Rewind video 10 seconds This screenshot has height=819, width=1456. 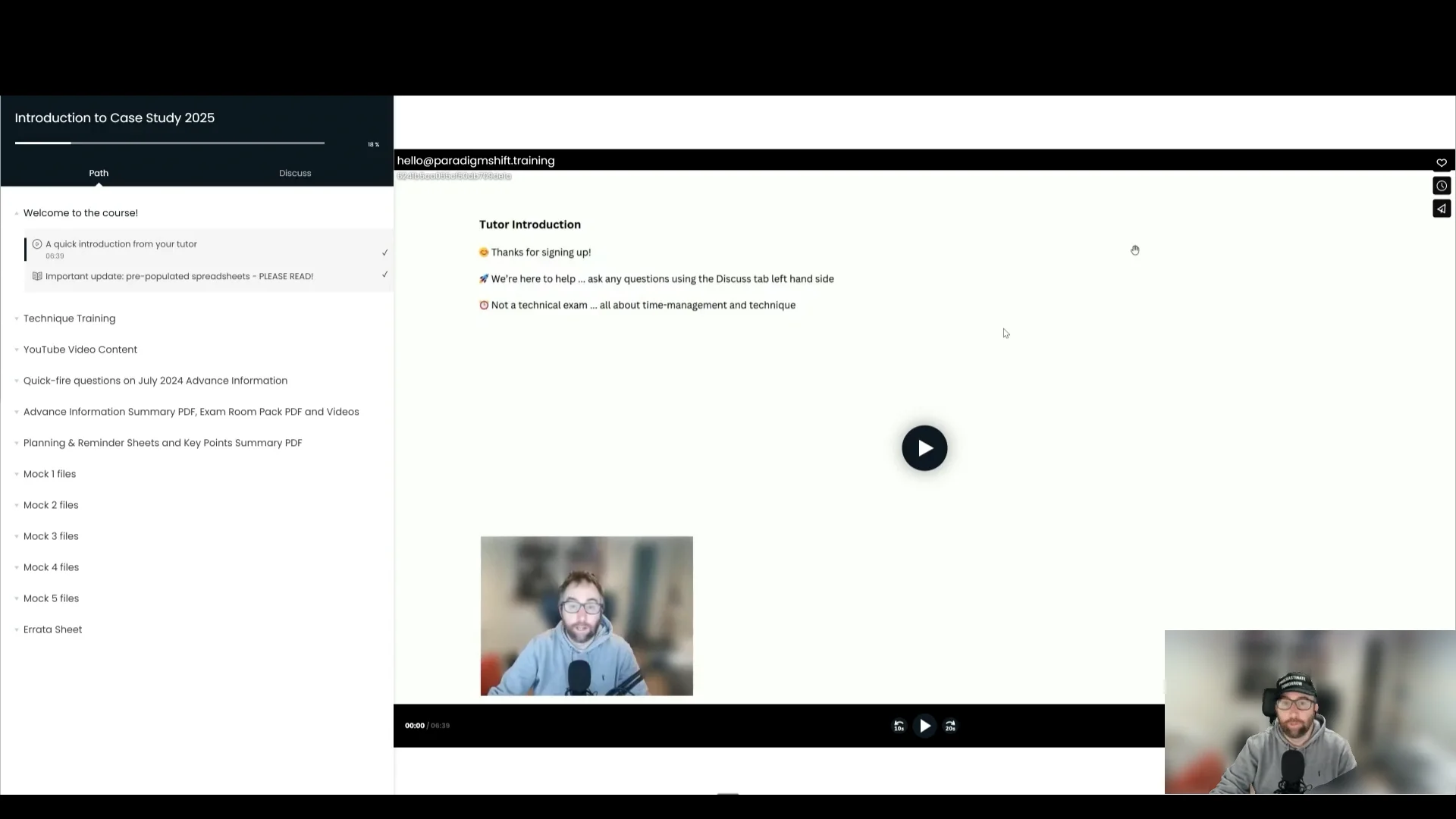pos(899,726)
